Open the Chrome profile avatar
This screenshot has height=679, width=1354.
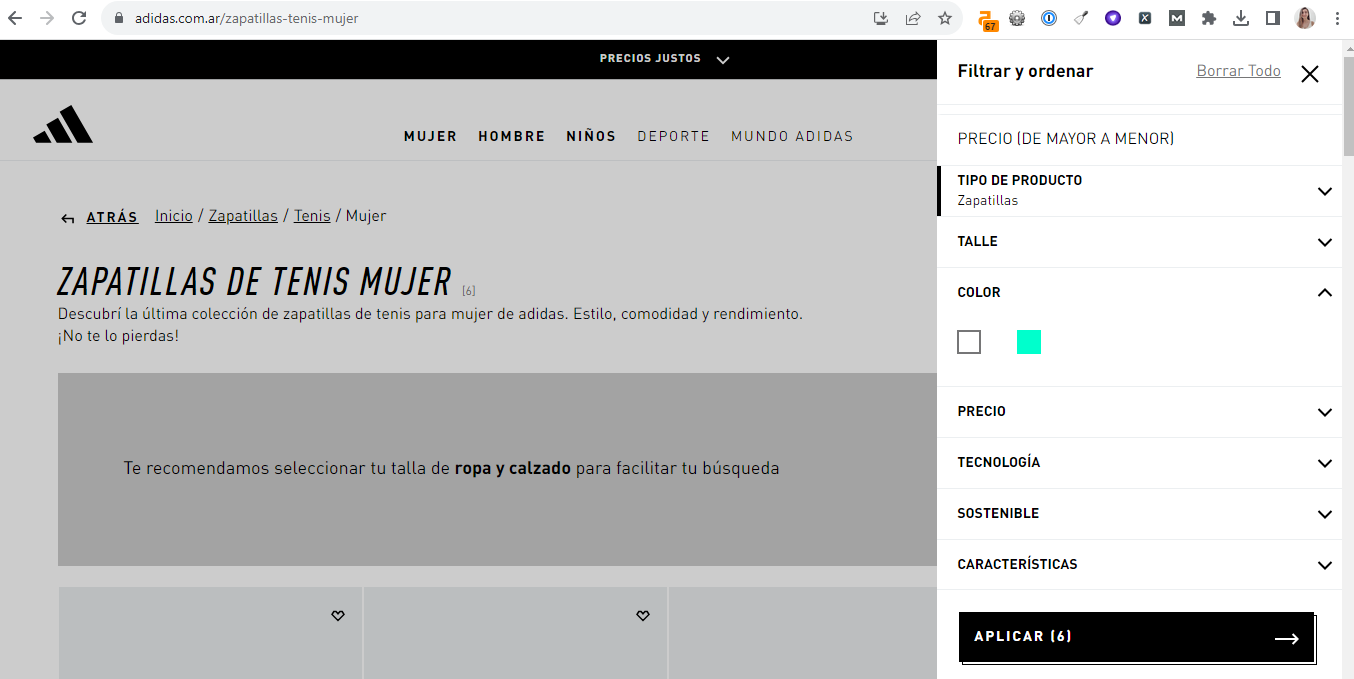pos(1305,18)
